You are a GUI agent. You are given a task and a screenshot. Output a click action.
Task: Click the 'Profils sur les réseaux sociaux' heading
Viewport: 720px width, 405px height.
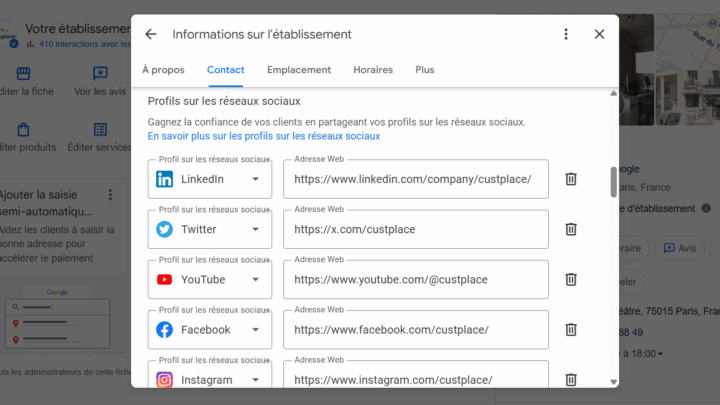click(x=224, y=101)
